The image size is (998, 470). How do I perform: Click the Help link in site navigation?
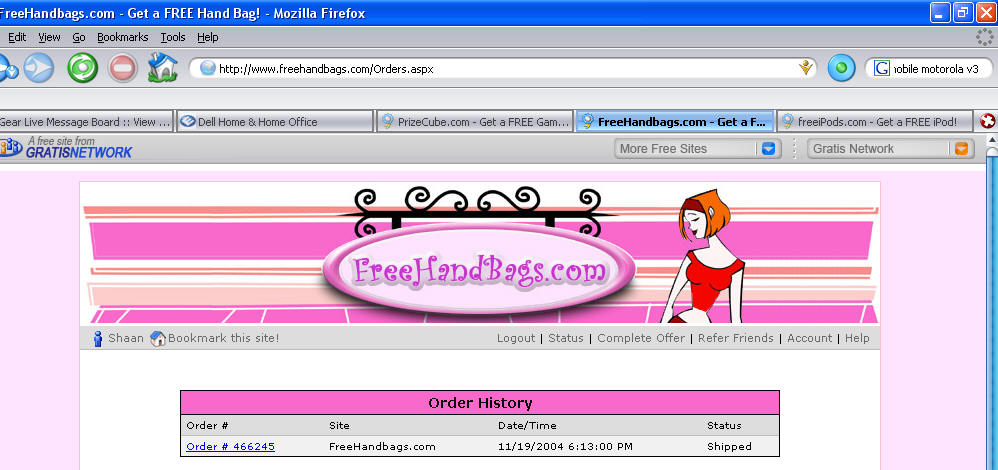click(x=857, y=338)
